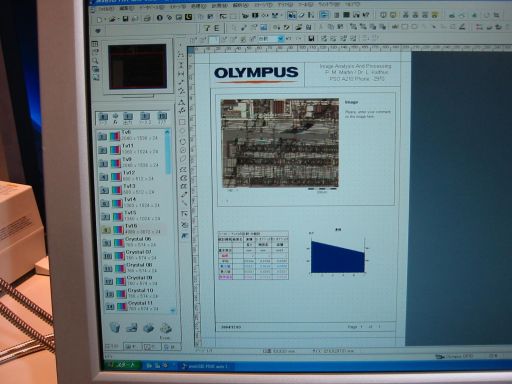The width and height of the screenshot is (512, 384).
Task: Select the text tool in the vertical toolbar
Action: click(x=184, y=213)
